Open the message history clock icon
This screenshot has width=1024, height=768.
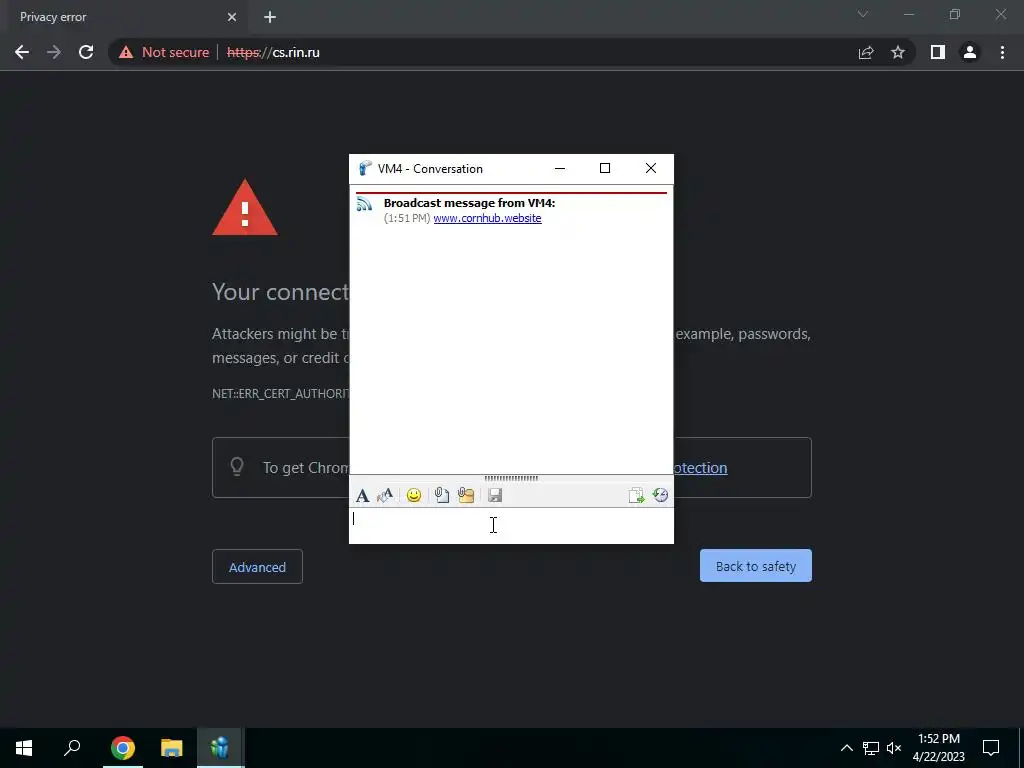tap(660, 496)
